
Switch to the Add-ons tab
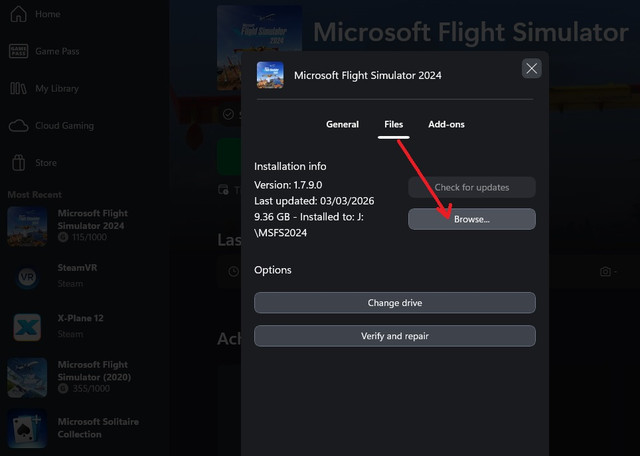[x=446, y=124]
